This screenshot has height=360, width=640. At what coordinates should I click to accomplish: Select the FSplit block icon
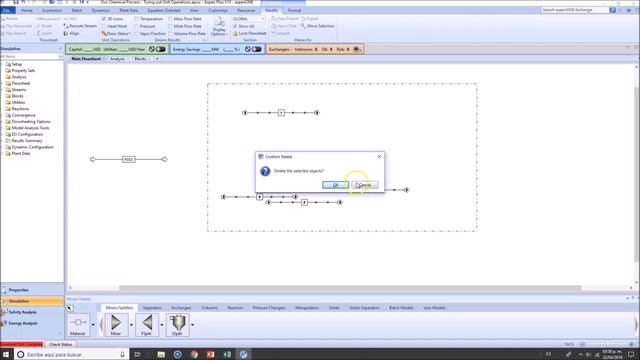147,324
